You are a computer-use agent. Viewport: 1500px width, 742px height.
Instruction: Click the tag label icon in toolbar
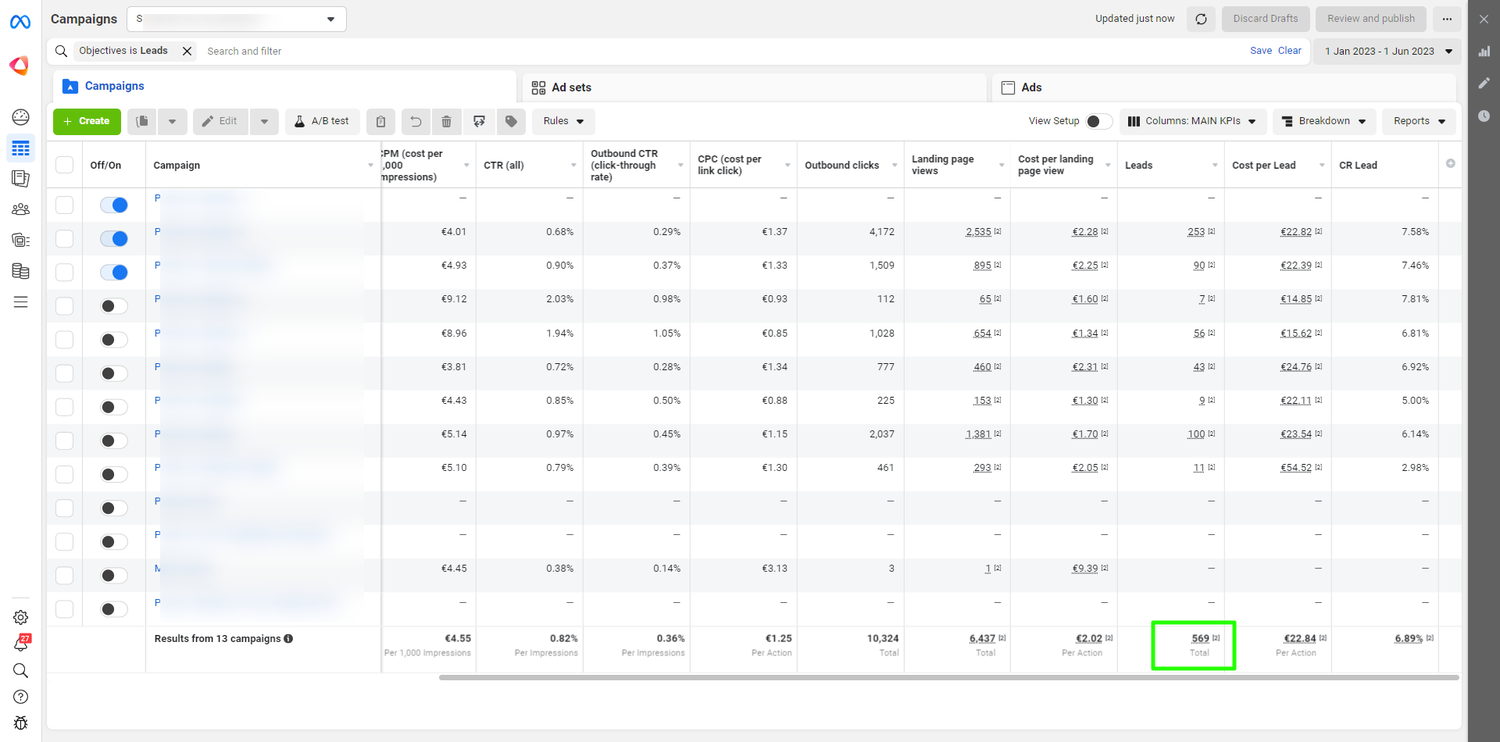tap(511, 121)
